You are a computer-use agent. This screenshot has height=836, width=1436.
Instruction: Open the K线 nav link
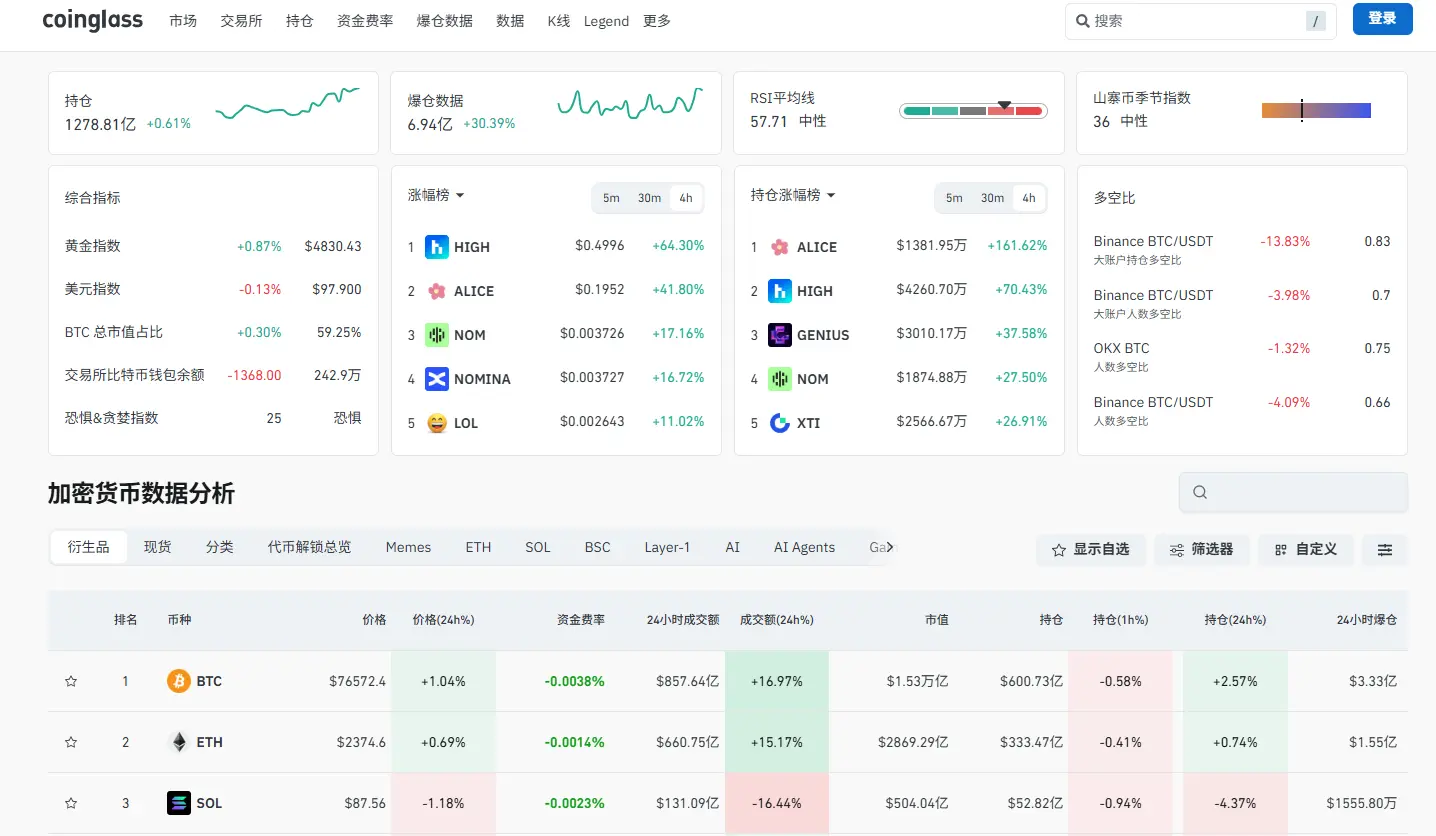(x=559, y=21)
